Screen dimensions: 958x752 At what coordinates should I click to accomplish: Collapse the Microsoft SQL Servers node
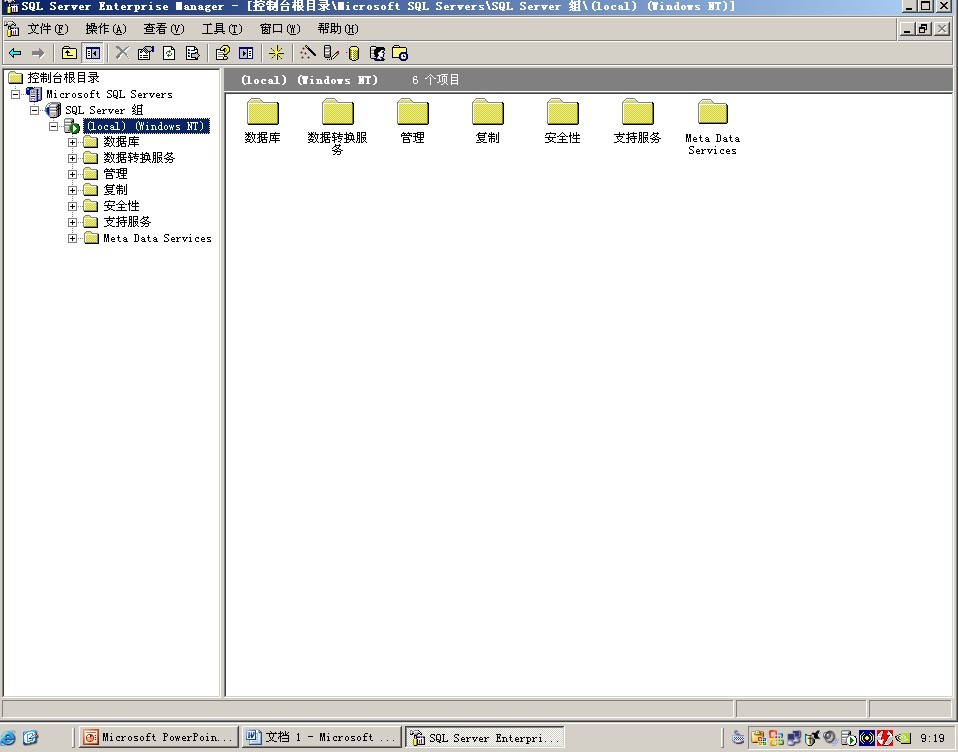[x=15, y=94]
